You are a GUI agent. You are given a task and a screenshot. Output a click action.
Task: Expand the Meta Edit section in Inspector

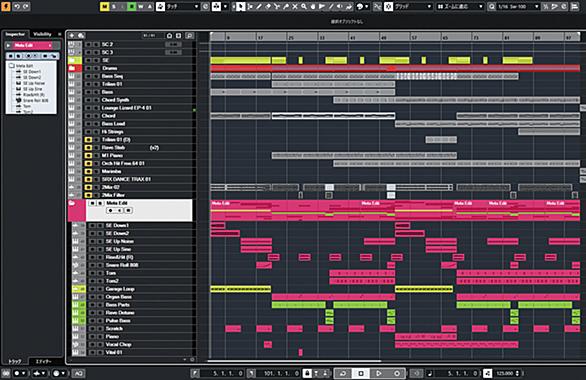pyautogui.click(x=9, y=45)
